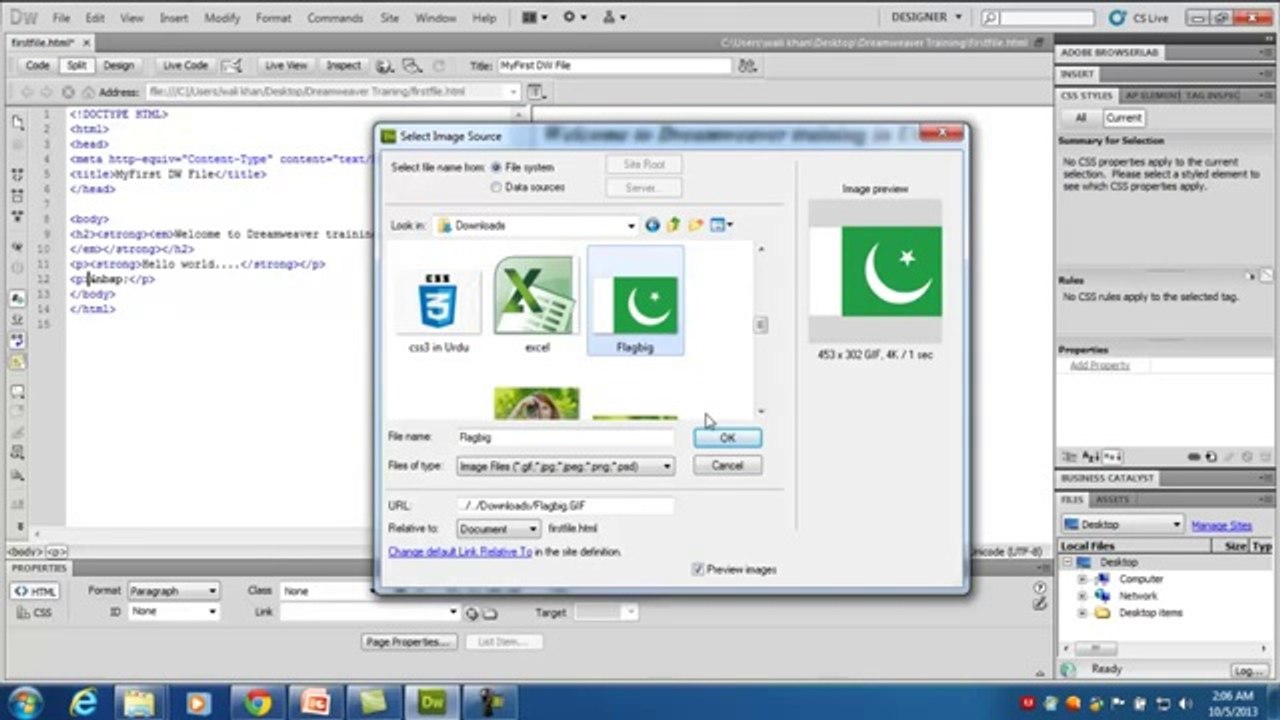Open the File menu
The height and width of the screenshot is (720, 1280).
61,18
